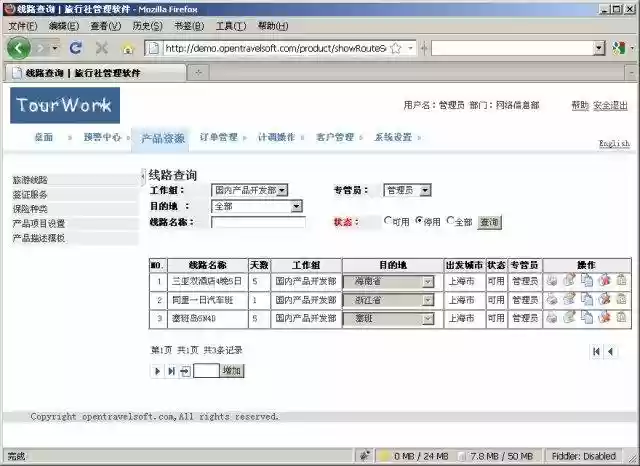Screen dimensions: 640x466
Task: Click the page number input box
Action: point(206,371)
